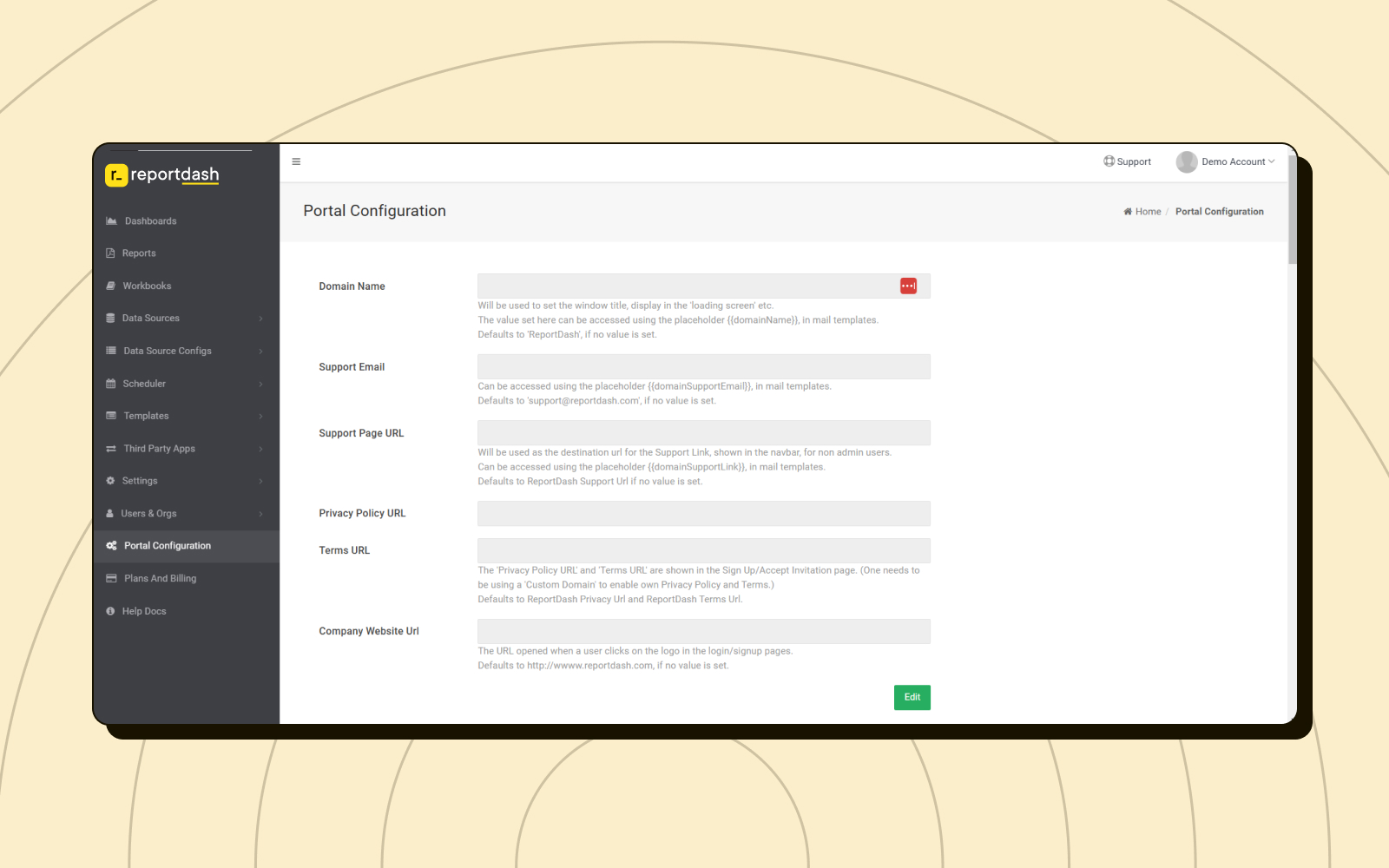Click the Support lifebuoy icon
The width and height of the screenshot is (1389, 868).
pos(1109,161)
